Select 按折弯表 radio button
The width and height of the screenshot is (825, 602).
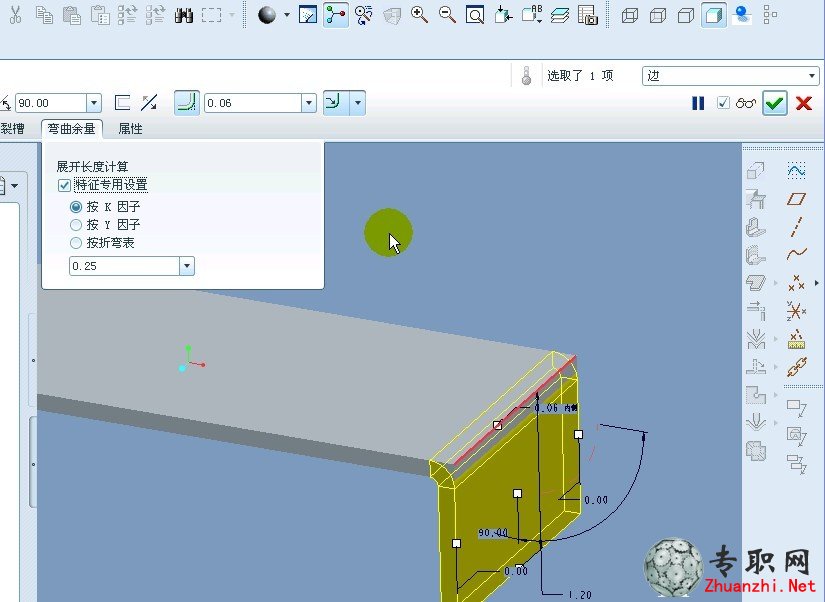(76, 243)
